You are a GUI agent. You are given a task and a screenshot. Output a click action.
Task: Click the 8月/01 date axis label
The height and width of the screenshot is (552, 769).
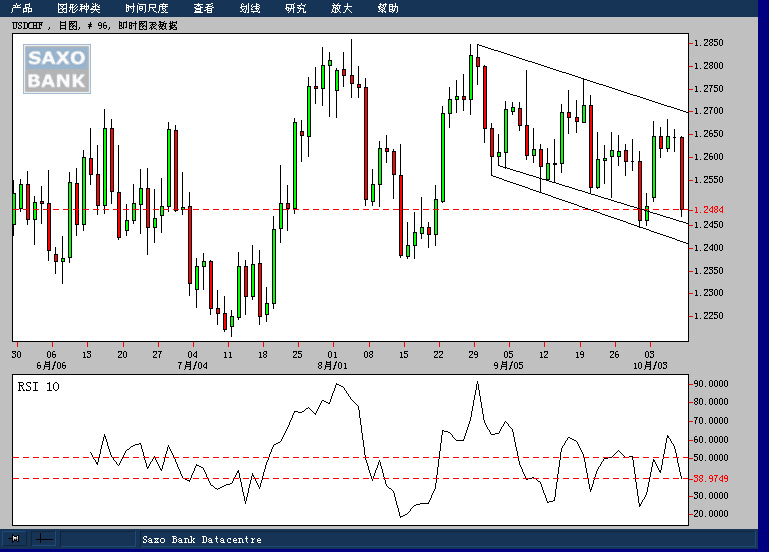click(333, 367)
